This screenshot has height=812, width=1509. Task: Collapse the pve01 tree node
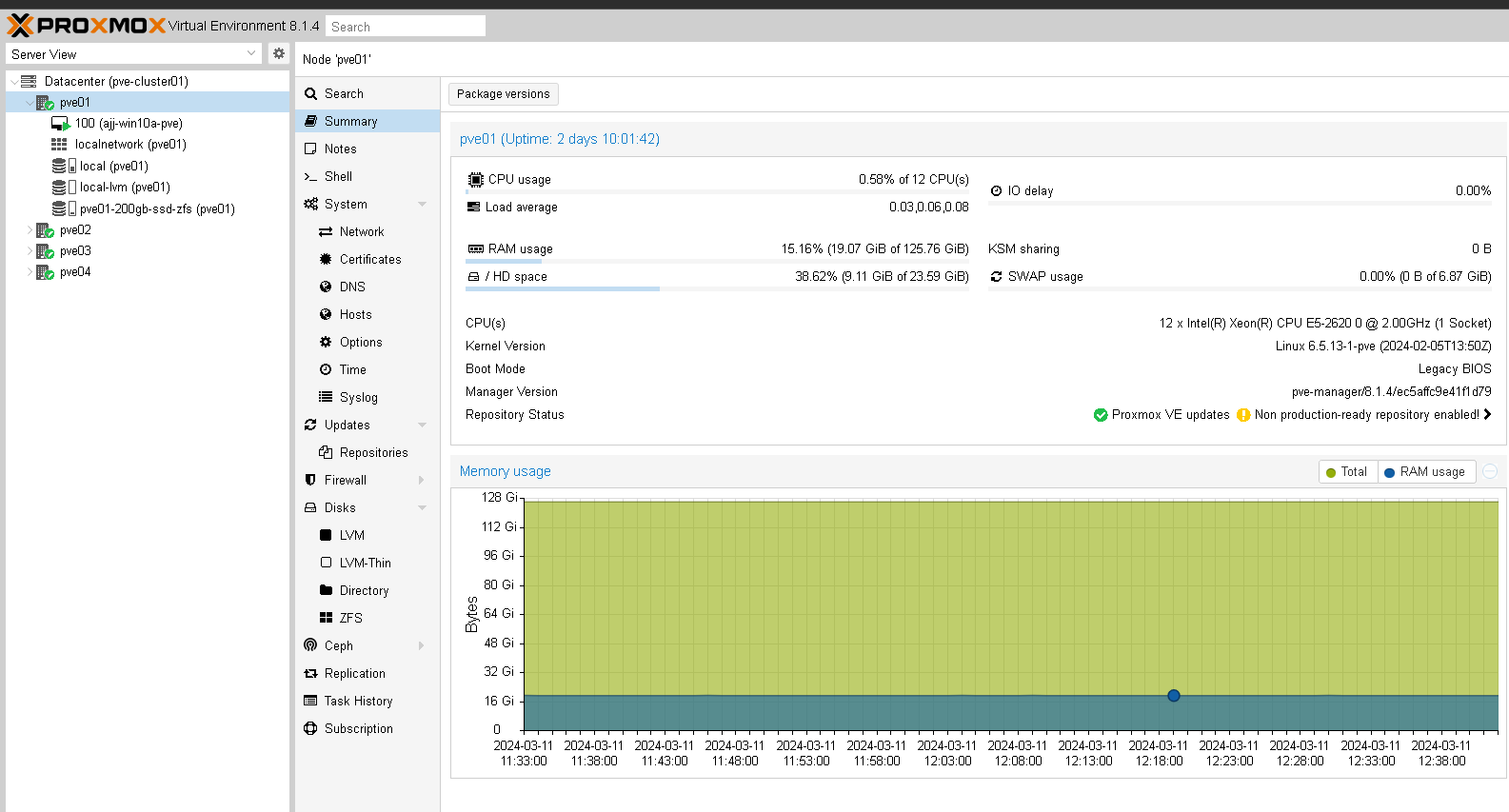click(x=29, y=103)
